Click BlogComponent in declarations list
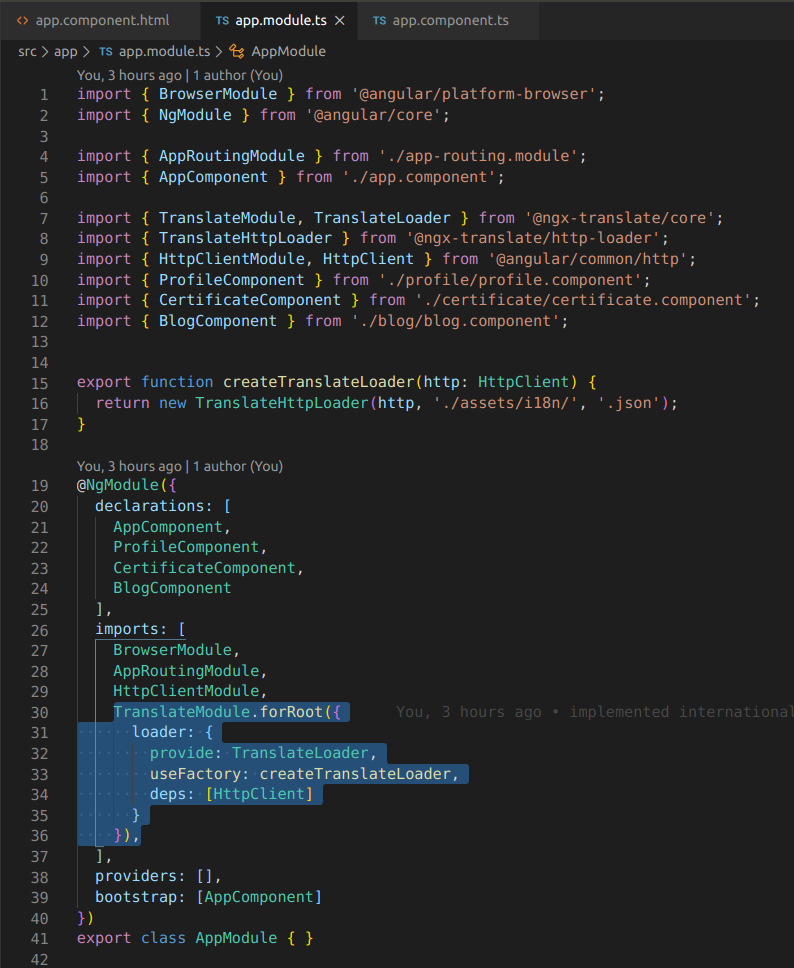Image resolution: width=794 pixels, height=968 pixels. (172, 588)
